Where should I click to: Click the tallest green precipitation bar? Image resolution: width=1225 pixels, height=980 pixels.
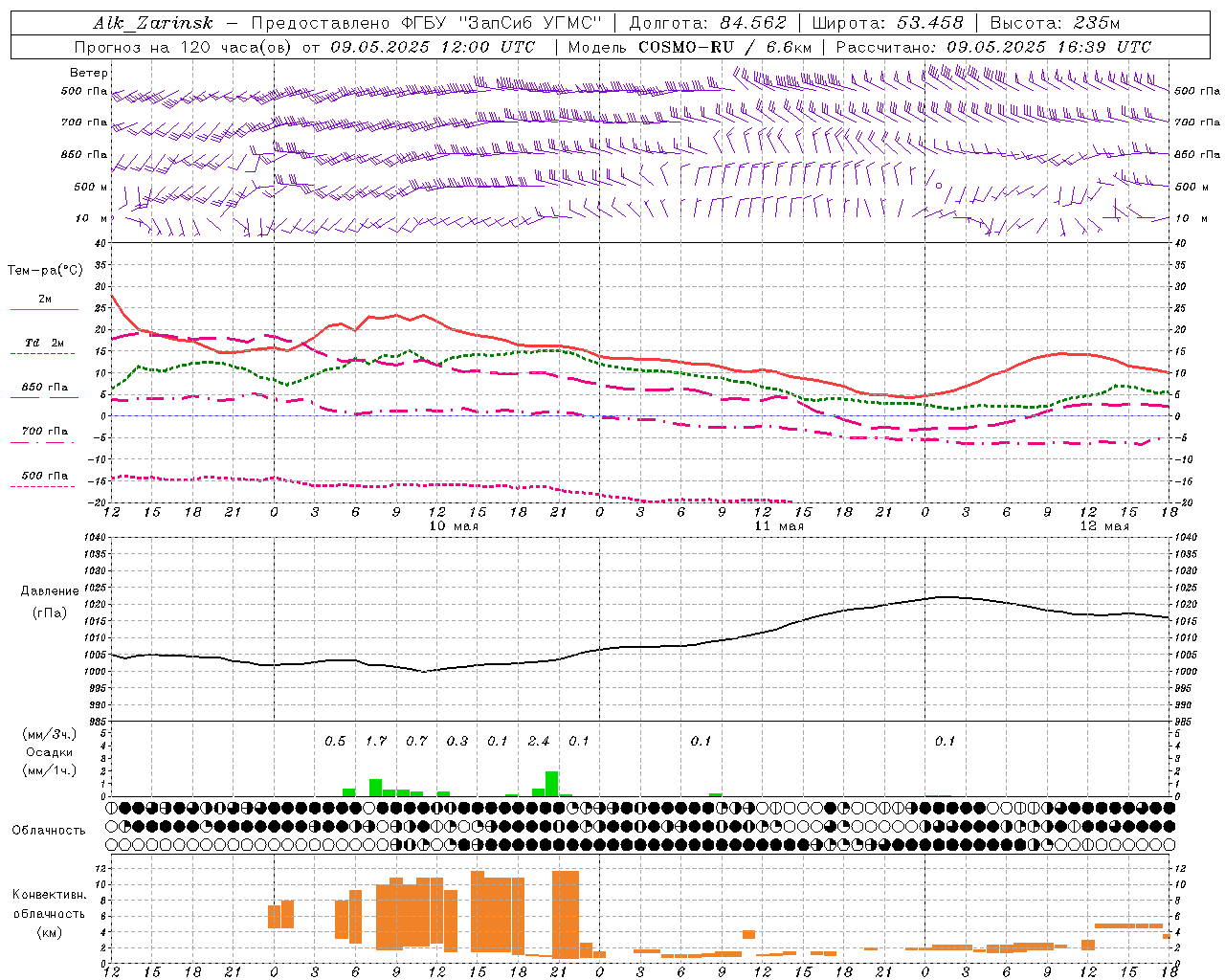click(x=551, y=784)
